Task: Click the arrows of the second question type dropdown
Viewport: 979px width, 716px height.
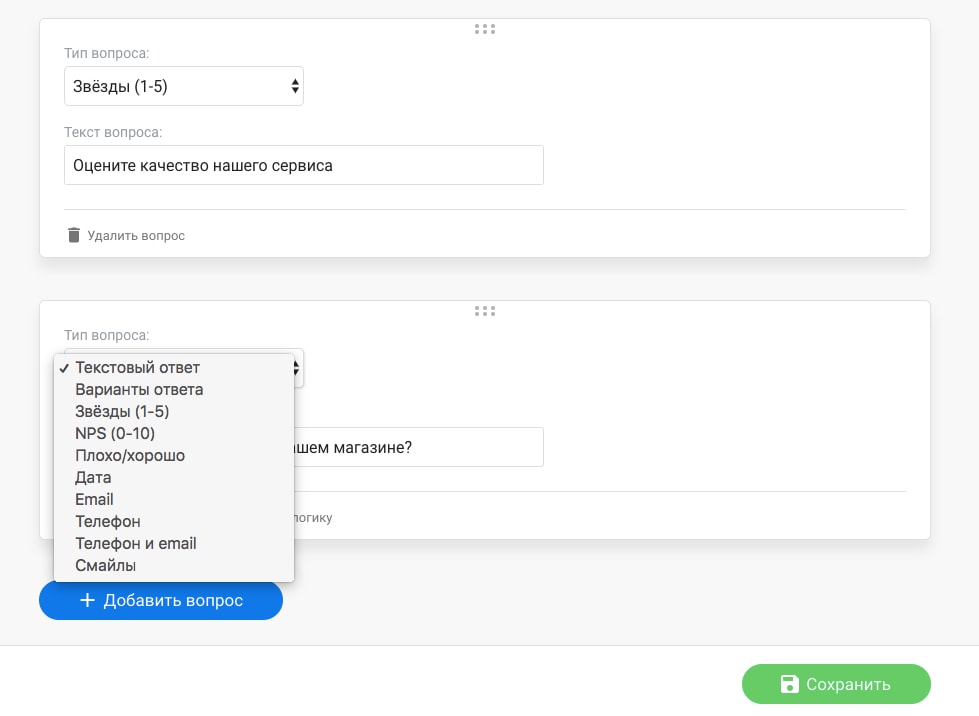Action: tap(296, 368)
